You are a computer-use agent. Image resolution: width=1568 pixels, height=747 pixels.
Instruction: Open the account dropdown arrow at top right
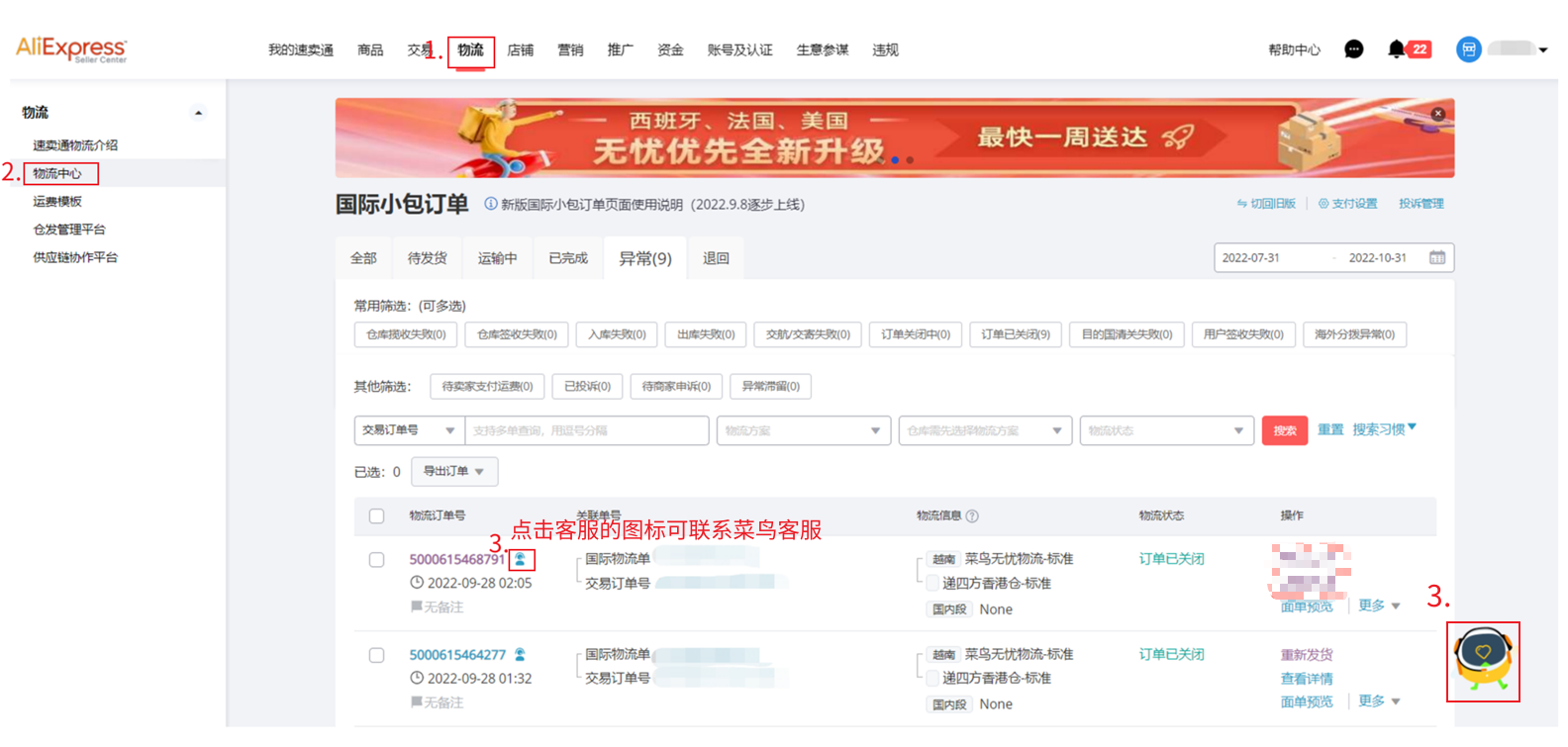click(x=1543, y=49)
